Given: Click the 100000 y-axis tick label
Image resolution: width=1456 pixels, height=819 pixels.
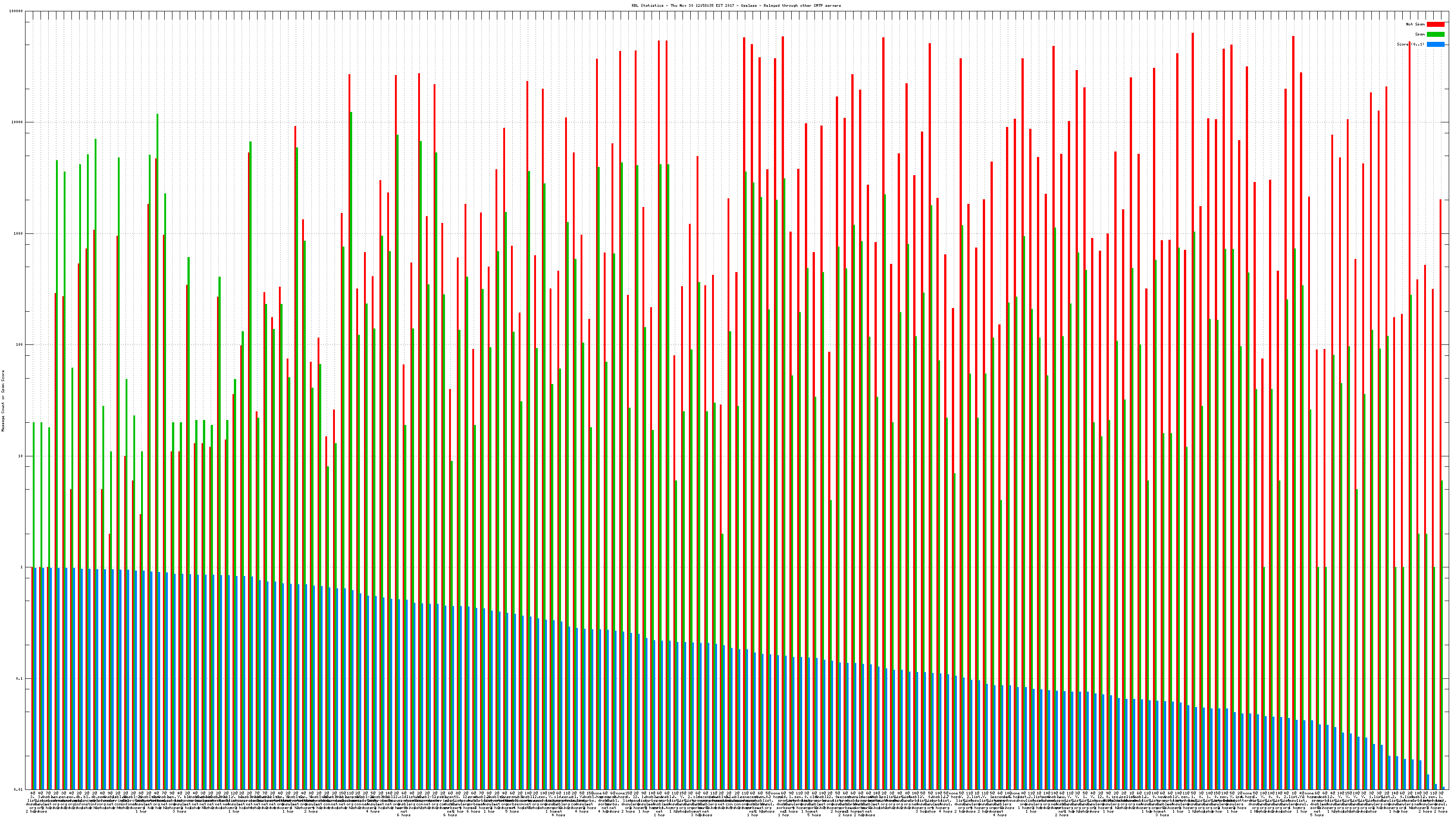Looking at the screenshot, I should tap(16, 11).
